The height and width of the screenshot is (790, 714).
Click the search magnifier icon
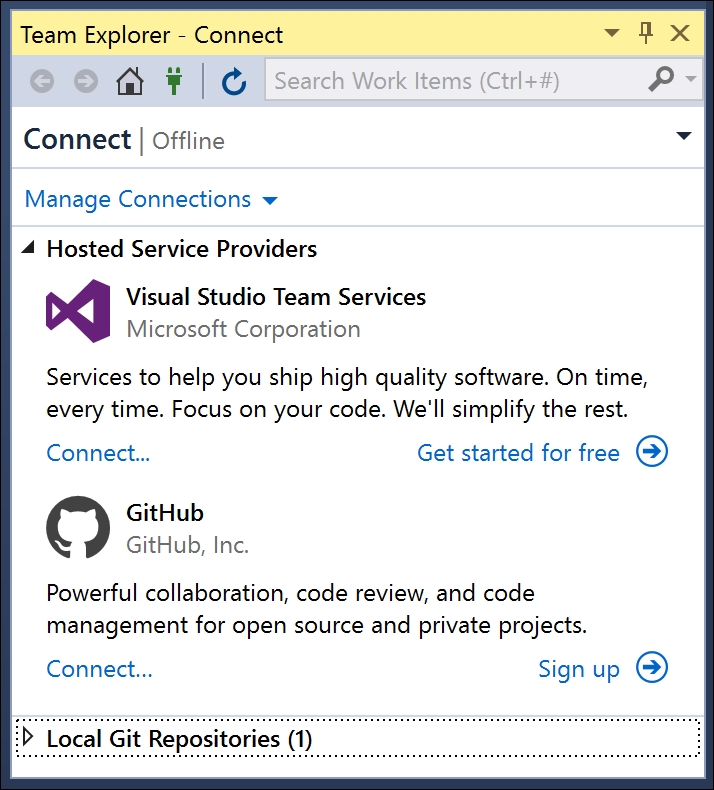pos(661,79)
